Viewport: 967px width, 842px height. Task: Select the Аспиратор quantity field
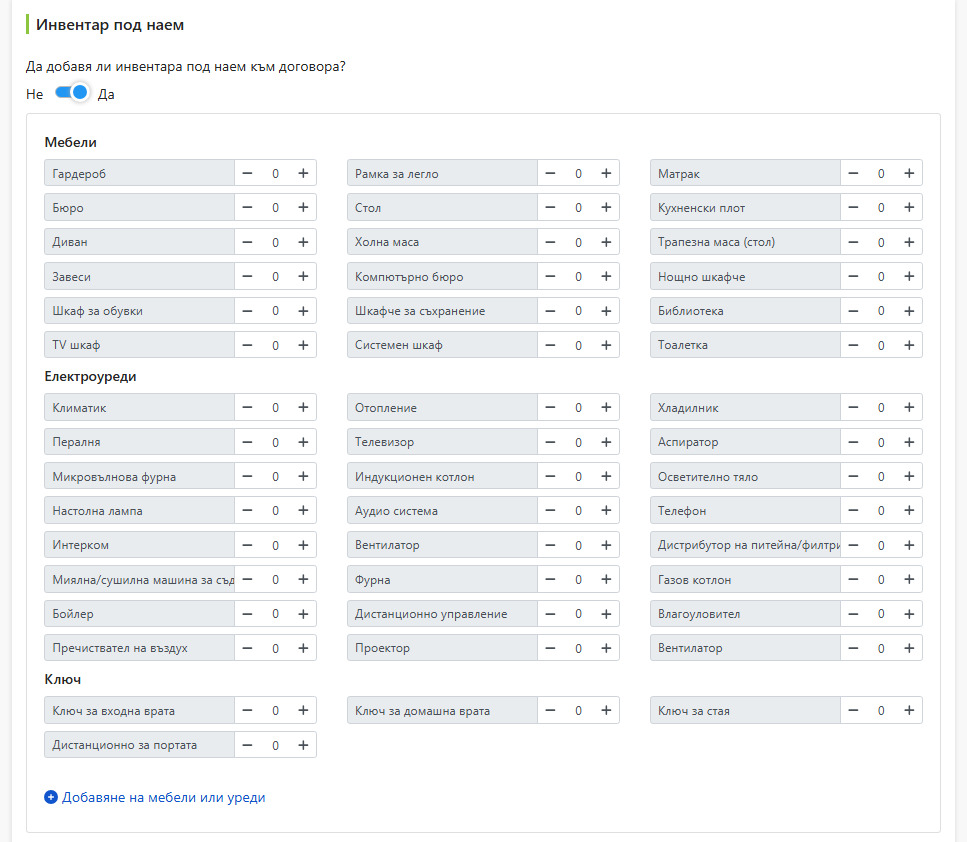click(x=881, y=442)
